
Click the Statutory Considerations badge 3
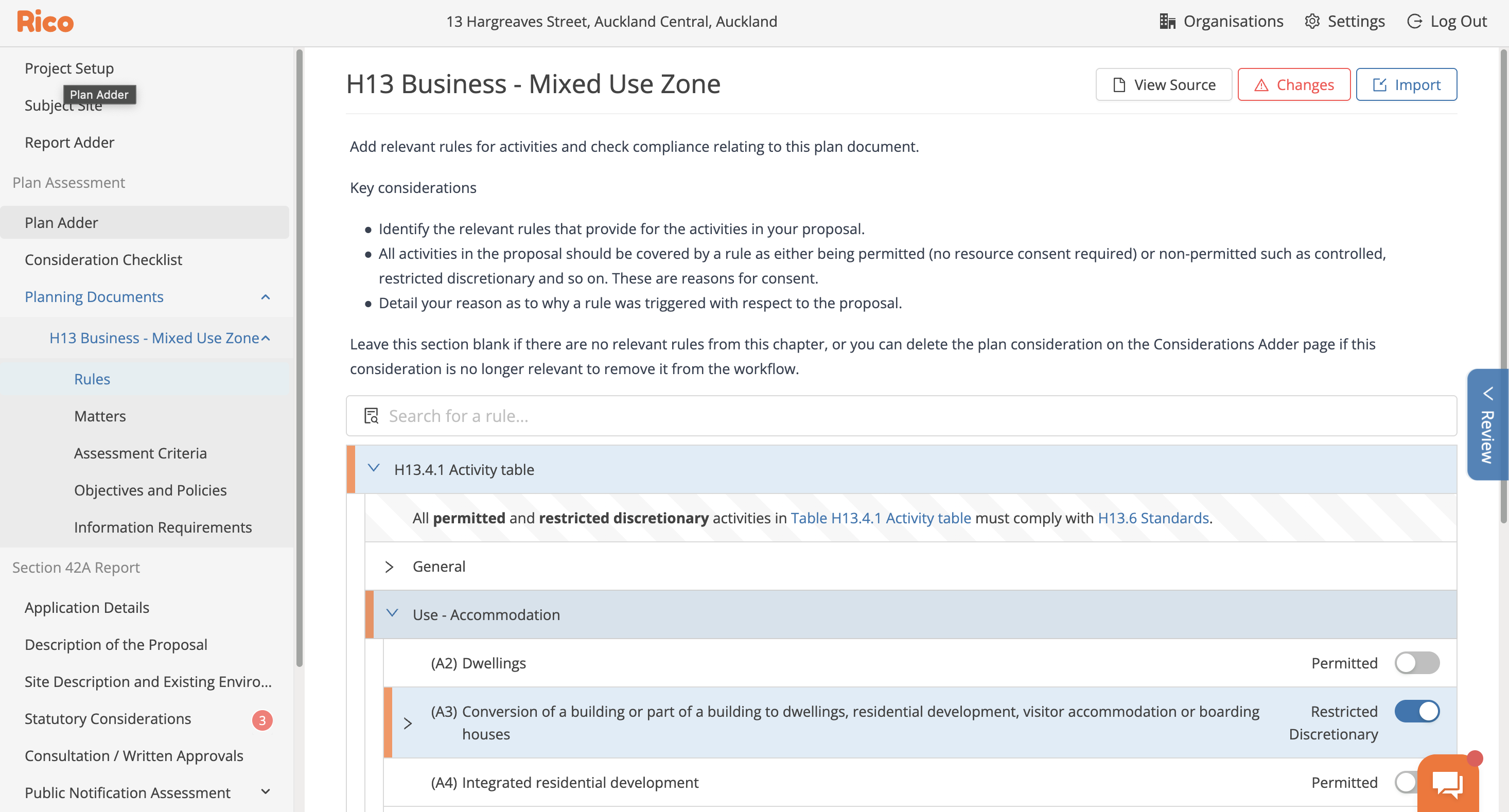(x=262, y=720)
